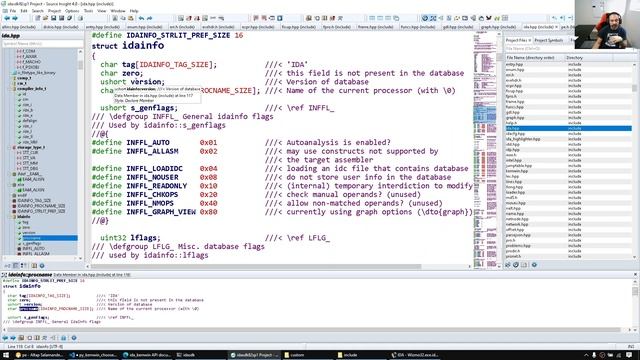Select STT_CUR in symbol tree
The width and height of the screenshot is (640, 360).
[x=30, y=153]
